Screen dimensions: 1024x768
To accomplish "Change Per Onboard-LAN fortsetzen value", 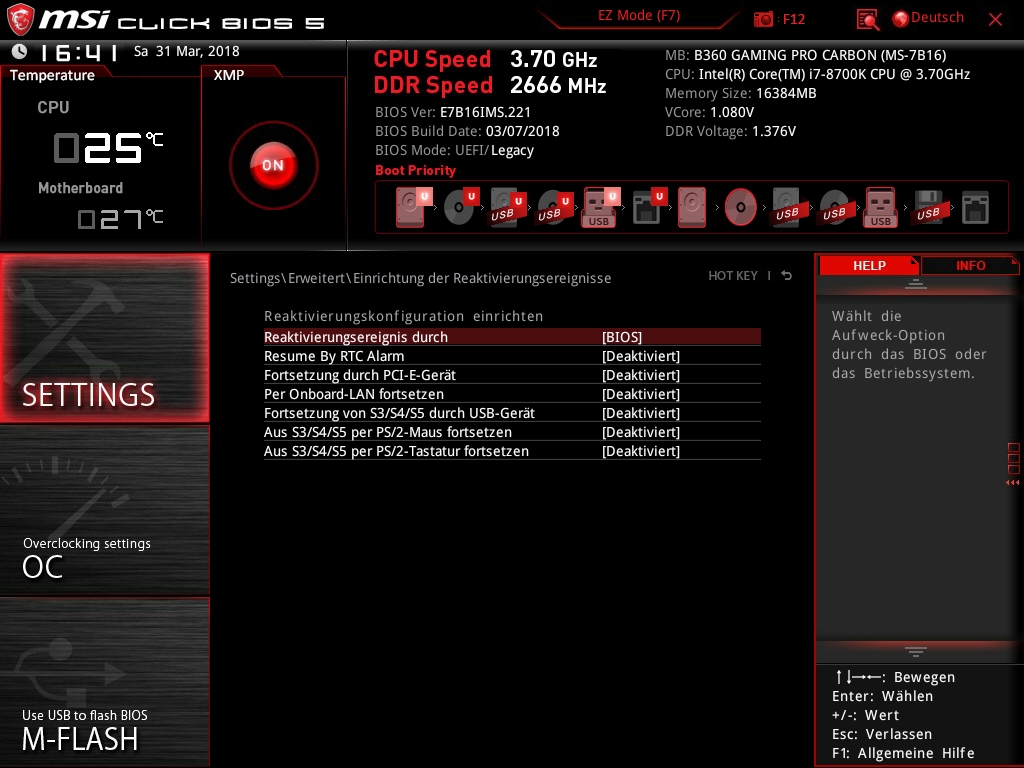I will (x=641, y=394).
